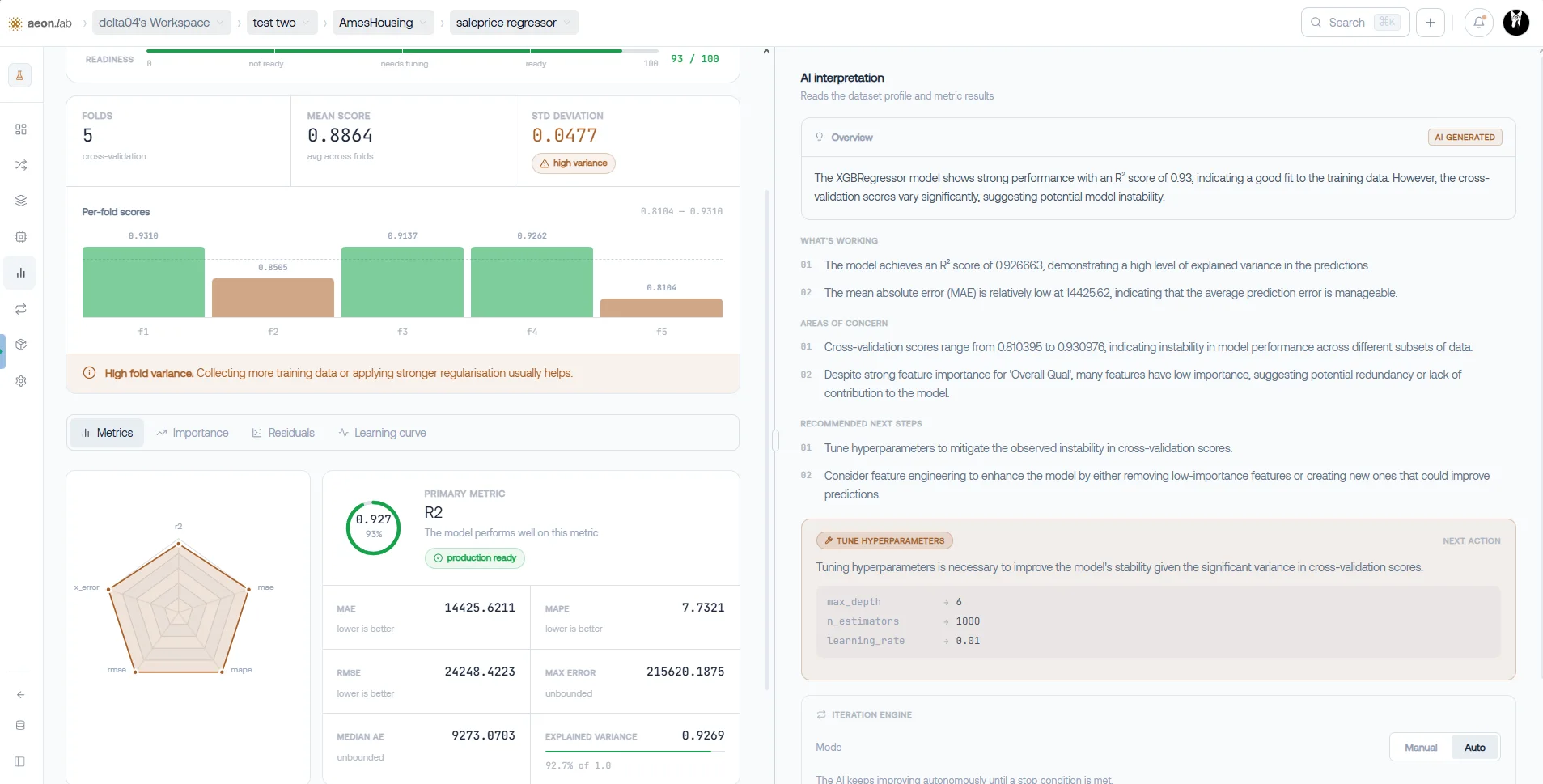Switch to the Importance tab
The height and width of the screenshot is (784, 1543).
pyautogui.click(x=193, y=433)
